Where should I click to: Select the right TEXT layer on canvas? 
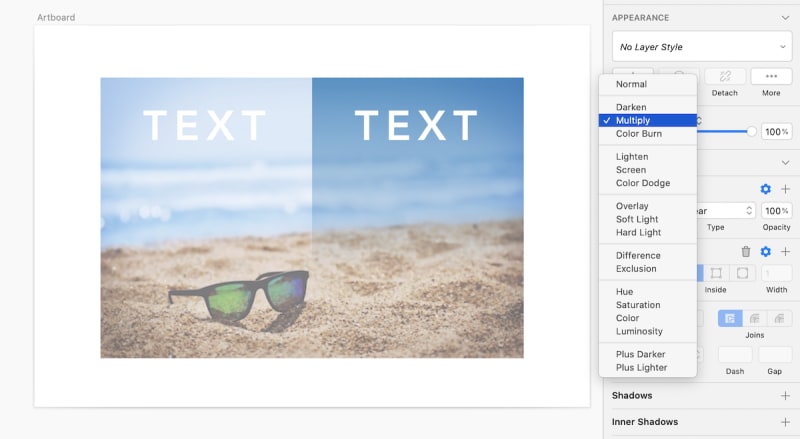[416, 126]
